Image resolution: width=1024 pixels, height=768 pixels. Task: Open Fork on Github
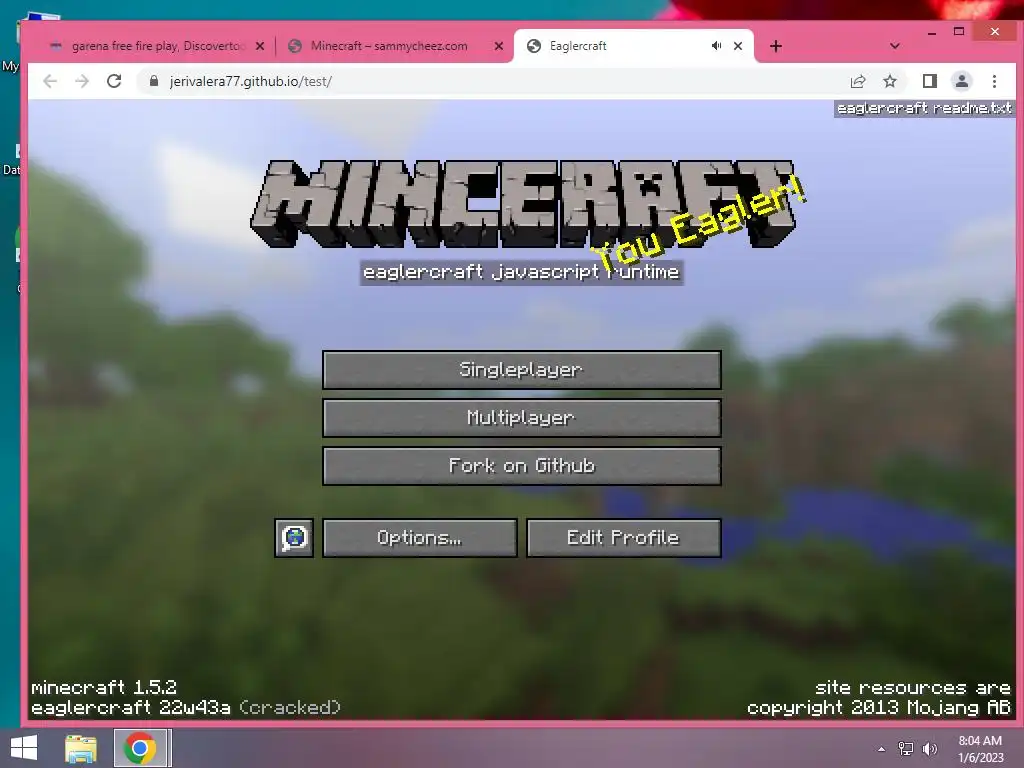521,466
